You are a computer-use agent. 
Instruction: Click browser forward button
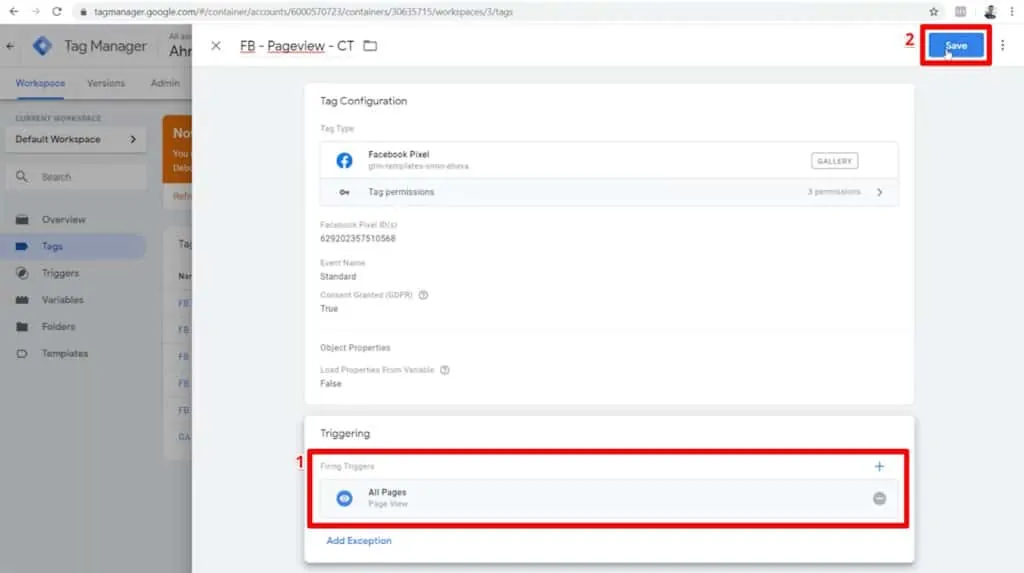[35, 12]
